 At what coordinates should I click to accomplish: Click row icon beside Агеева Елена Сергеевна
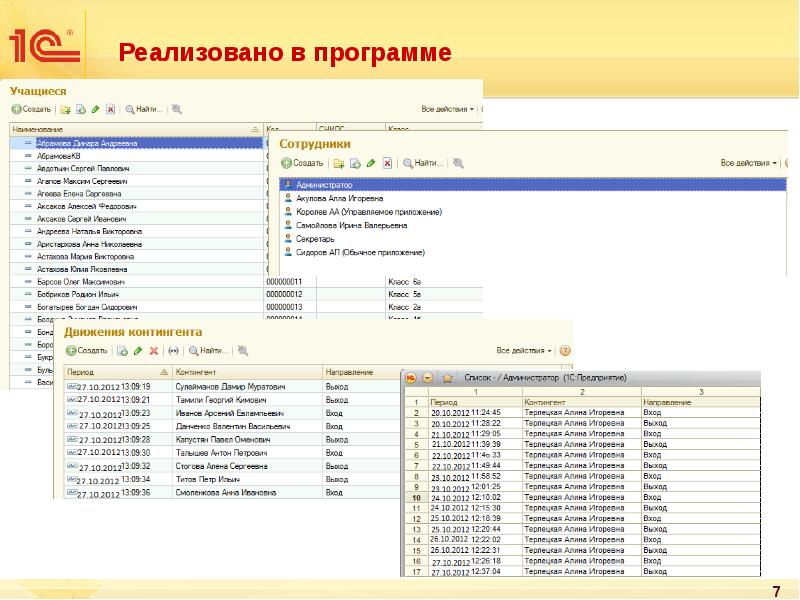tap(28, 193)
